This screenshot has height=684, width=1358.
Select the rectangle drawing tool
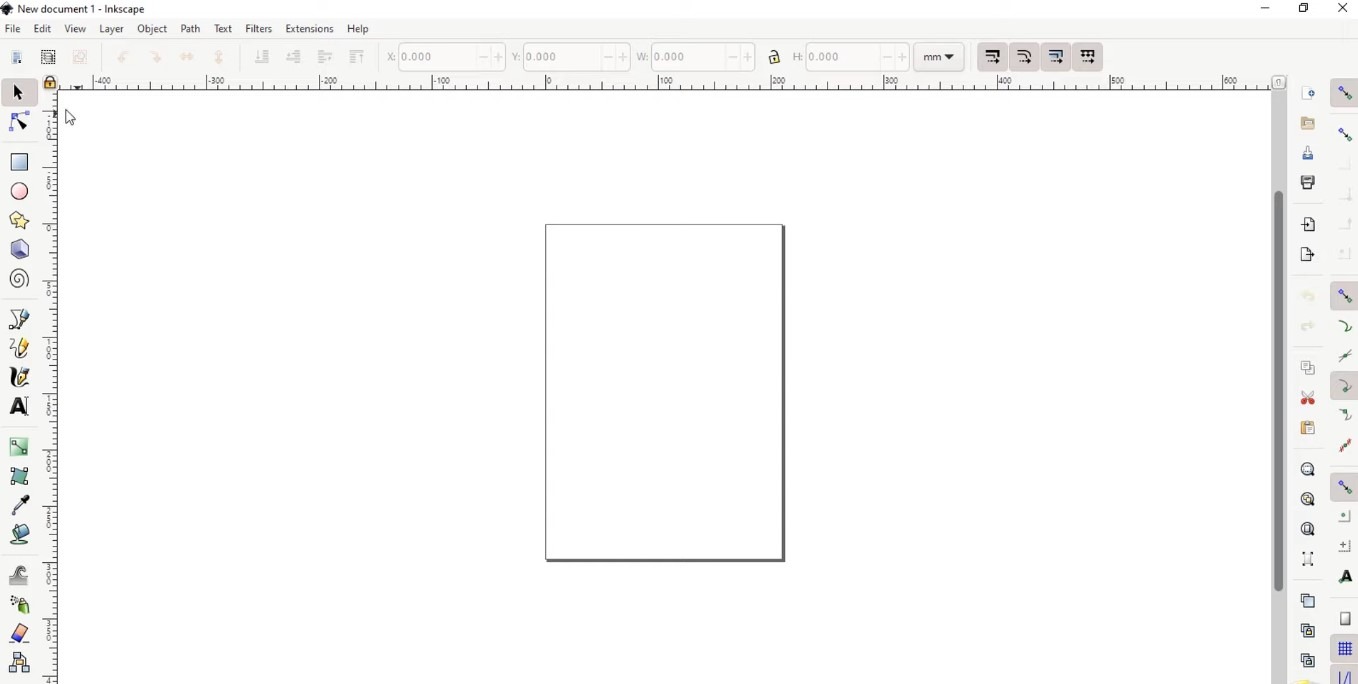click(x=20, y=162)
